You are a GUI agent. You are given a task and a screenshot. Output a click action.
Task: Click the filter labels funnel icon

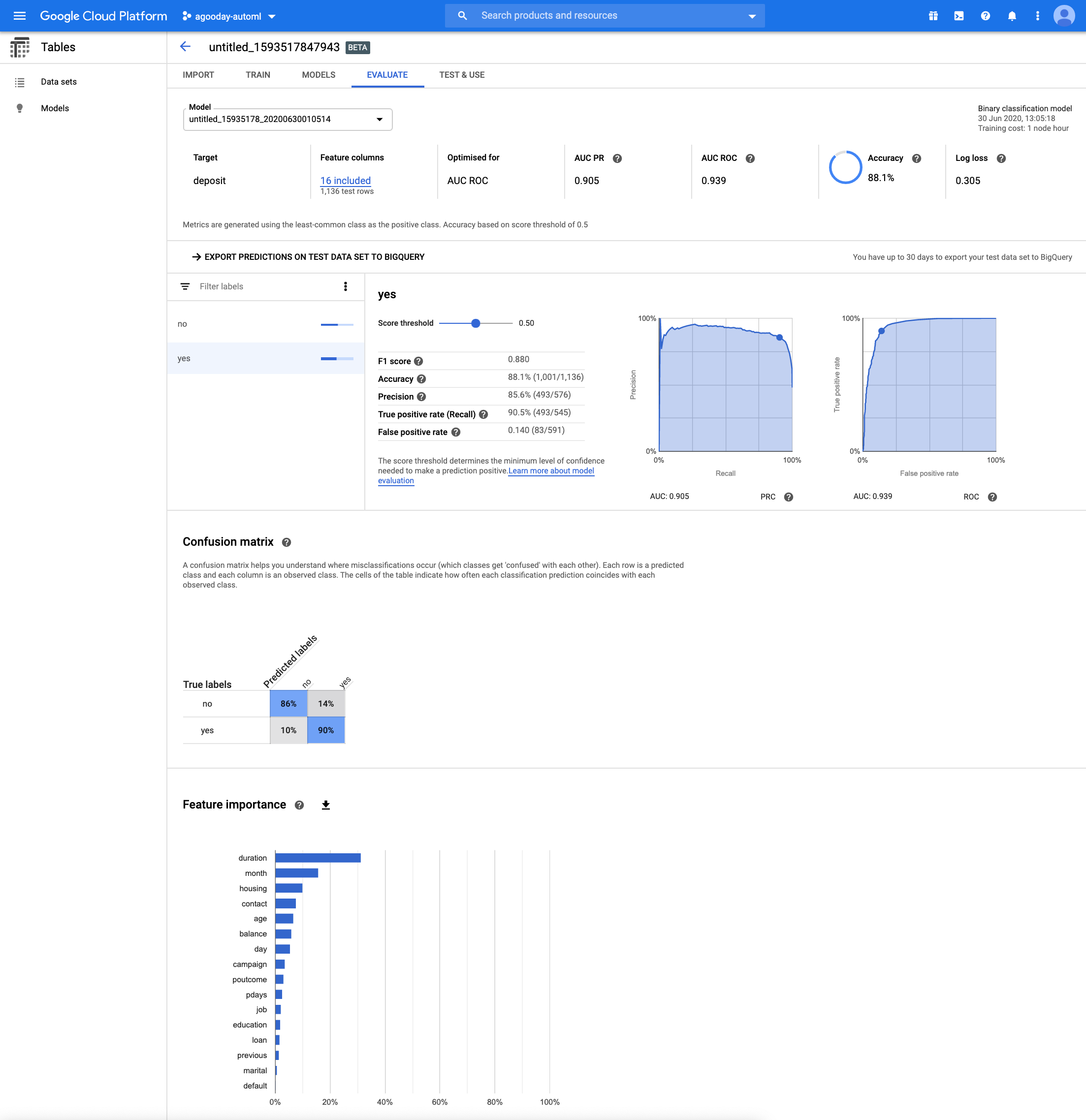click(x=185, y=286)
